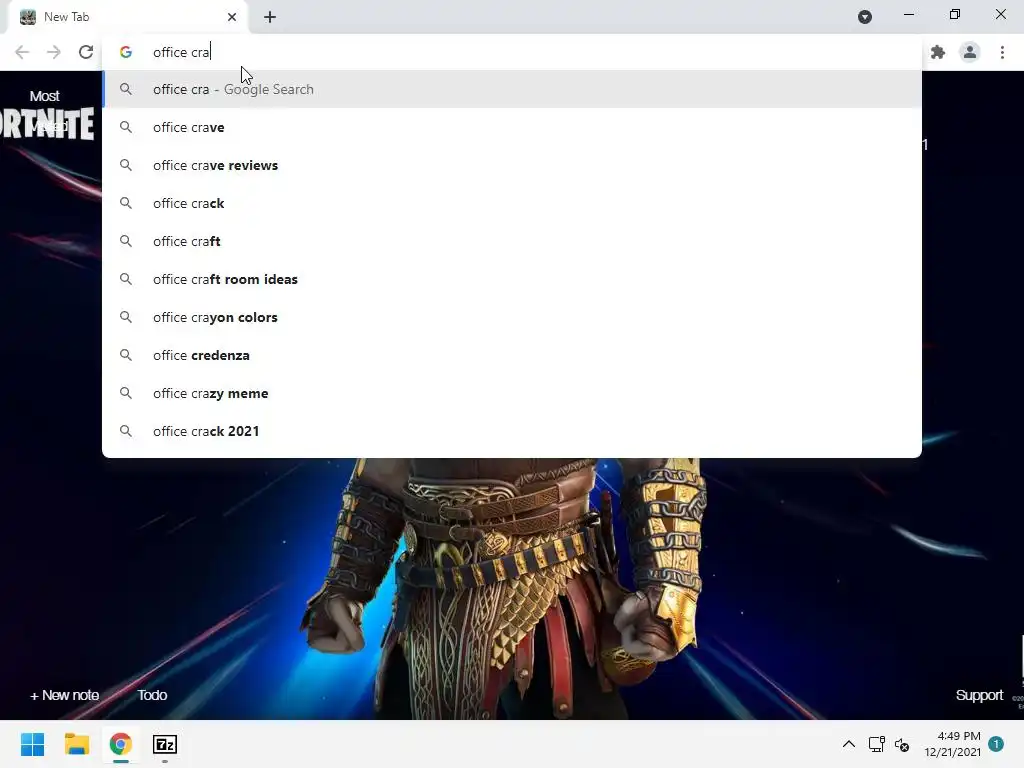1024x768 pixels.
Task: Open the Todo link
Action: [x=152, y=696]
